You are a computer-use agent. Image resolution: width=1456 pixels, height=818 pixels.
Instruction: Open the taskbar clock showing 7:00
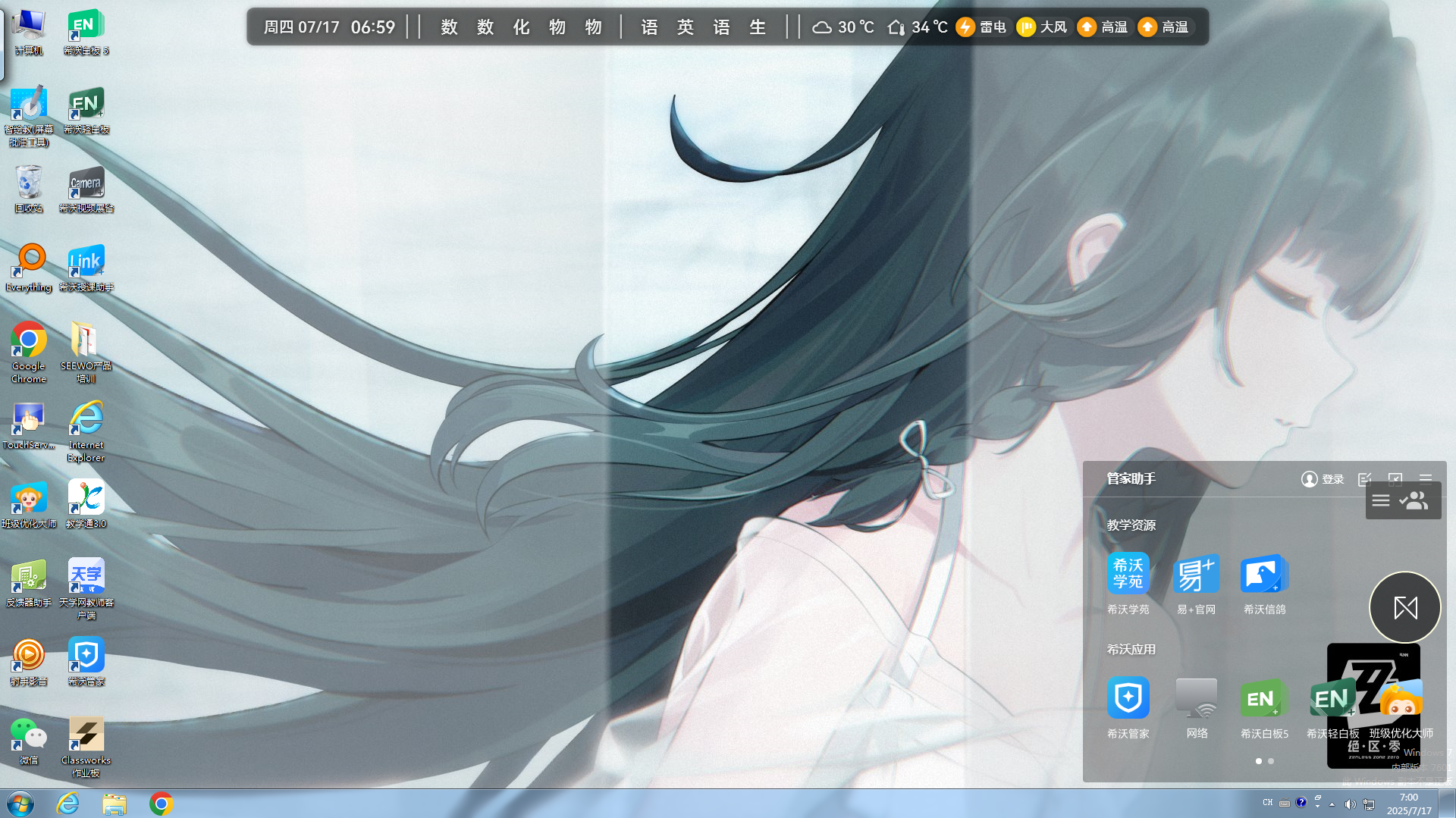(x=1408, y=804)
